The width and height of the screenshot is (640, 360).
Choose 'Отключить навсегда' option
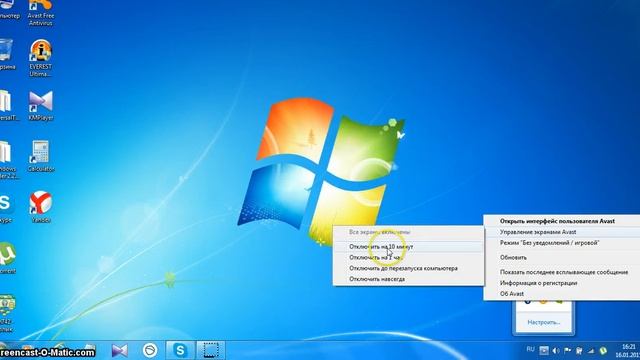pos(408,279)
